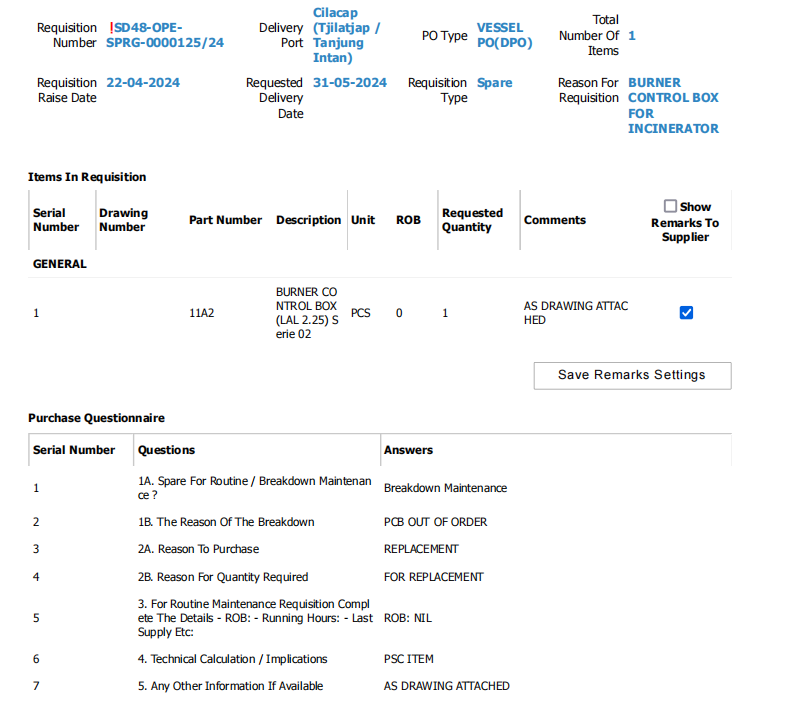
Task: Open requisition number SD48-OPE-SPRG-0000125/24
Action: (165, 35)
